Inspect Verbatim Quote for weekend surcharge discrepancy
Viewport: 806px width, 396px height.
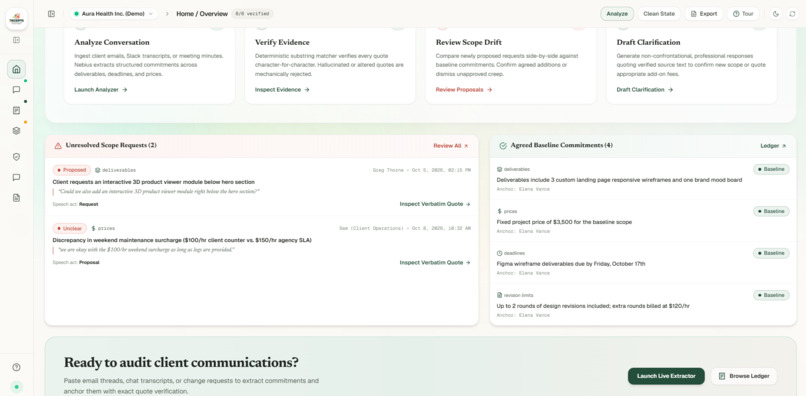click(435, 262)
